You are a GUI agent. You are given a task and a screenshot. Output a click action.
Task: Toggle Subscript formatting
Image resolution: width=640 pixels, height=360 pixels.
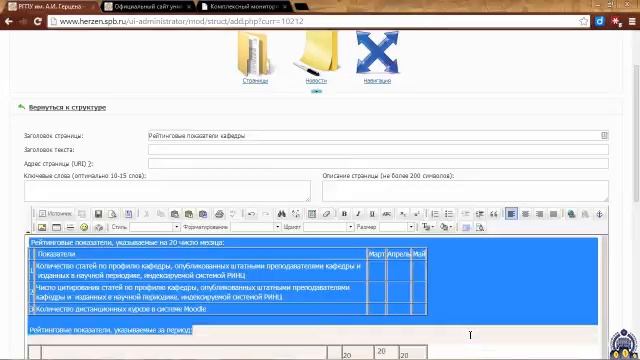click(402, 214)
